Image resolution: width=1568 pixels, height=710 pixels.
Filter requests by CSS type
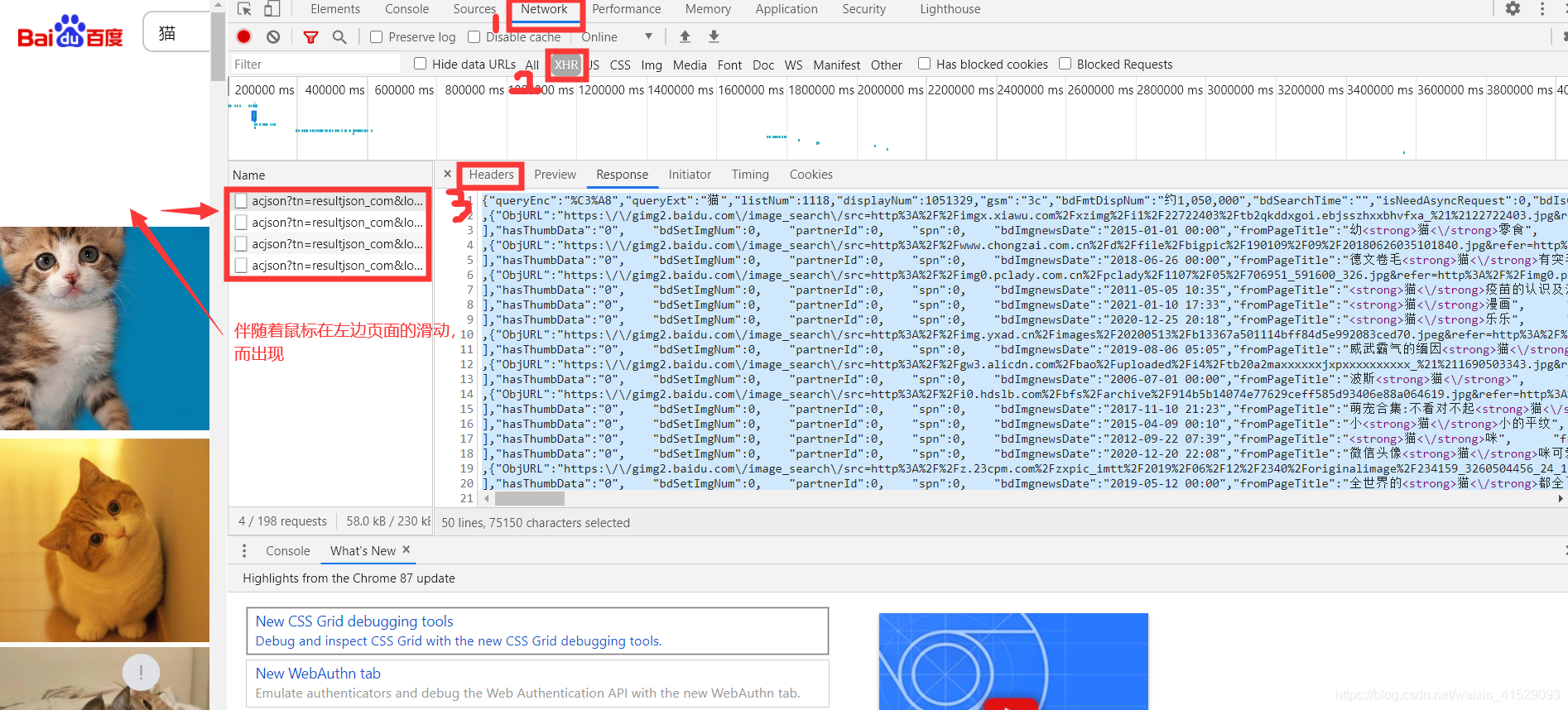[x=620, y=65]
